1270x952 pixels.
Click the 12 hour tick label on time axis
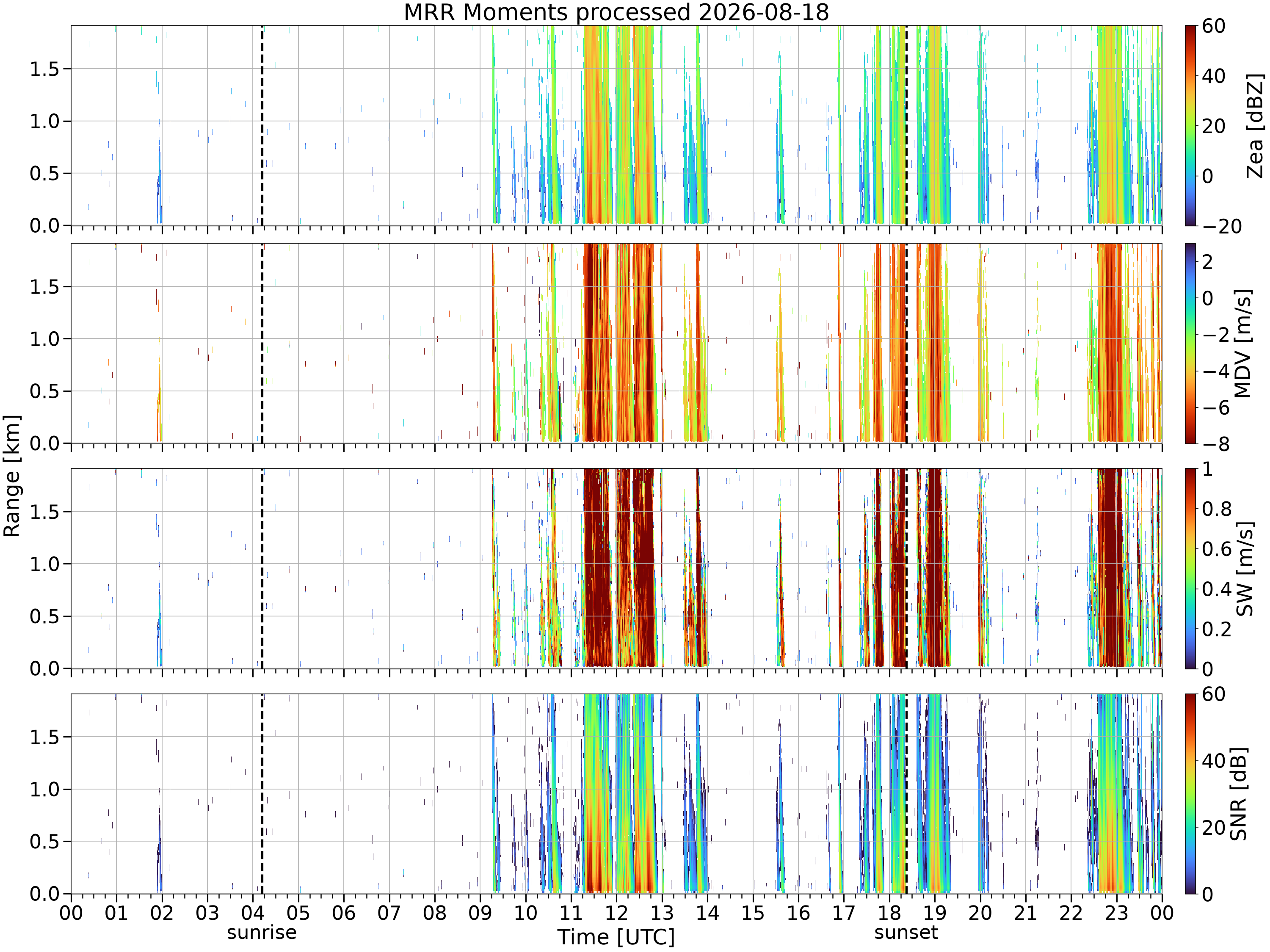coord(617,913)
